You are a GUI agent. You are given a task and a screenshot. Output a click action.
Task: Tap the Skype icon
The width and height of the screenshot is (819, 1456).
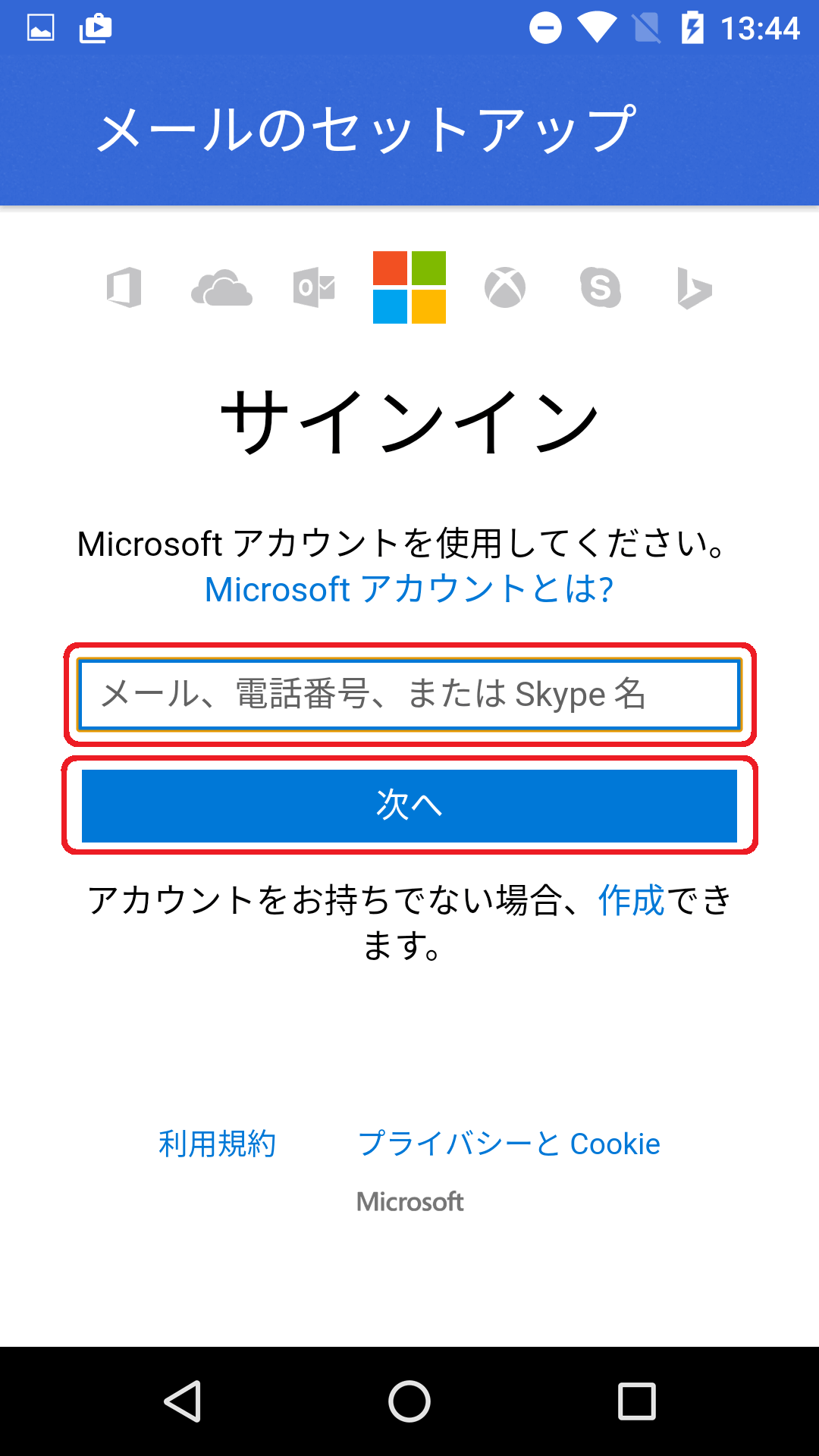tap(601, 288)
